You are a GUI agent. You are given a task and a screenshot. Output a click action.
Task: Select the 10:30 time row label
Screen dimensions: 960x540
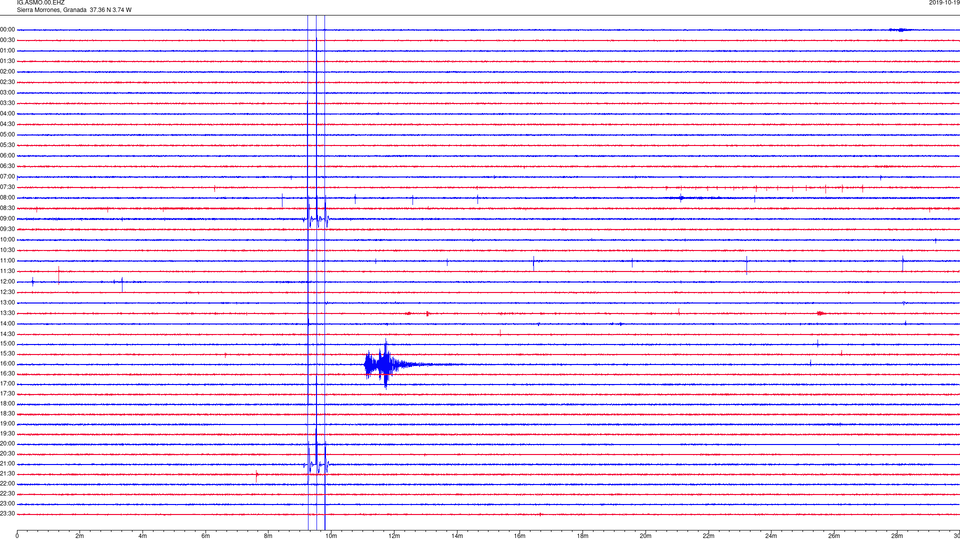[x=7, y=250]
